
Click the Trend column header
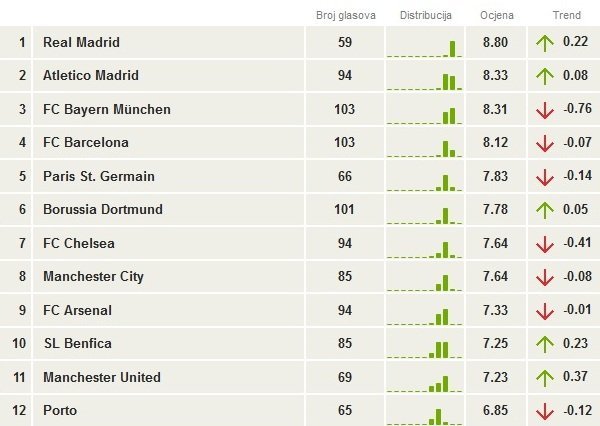point(566,15)
